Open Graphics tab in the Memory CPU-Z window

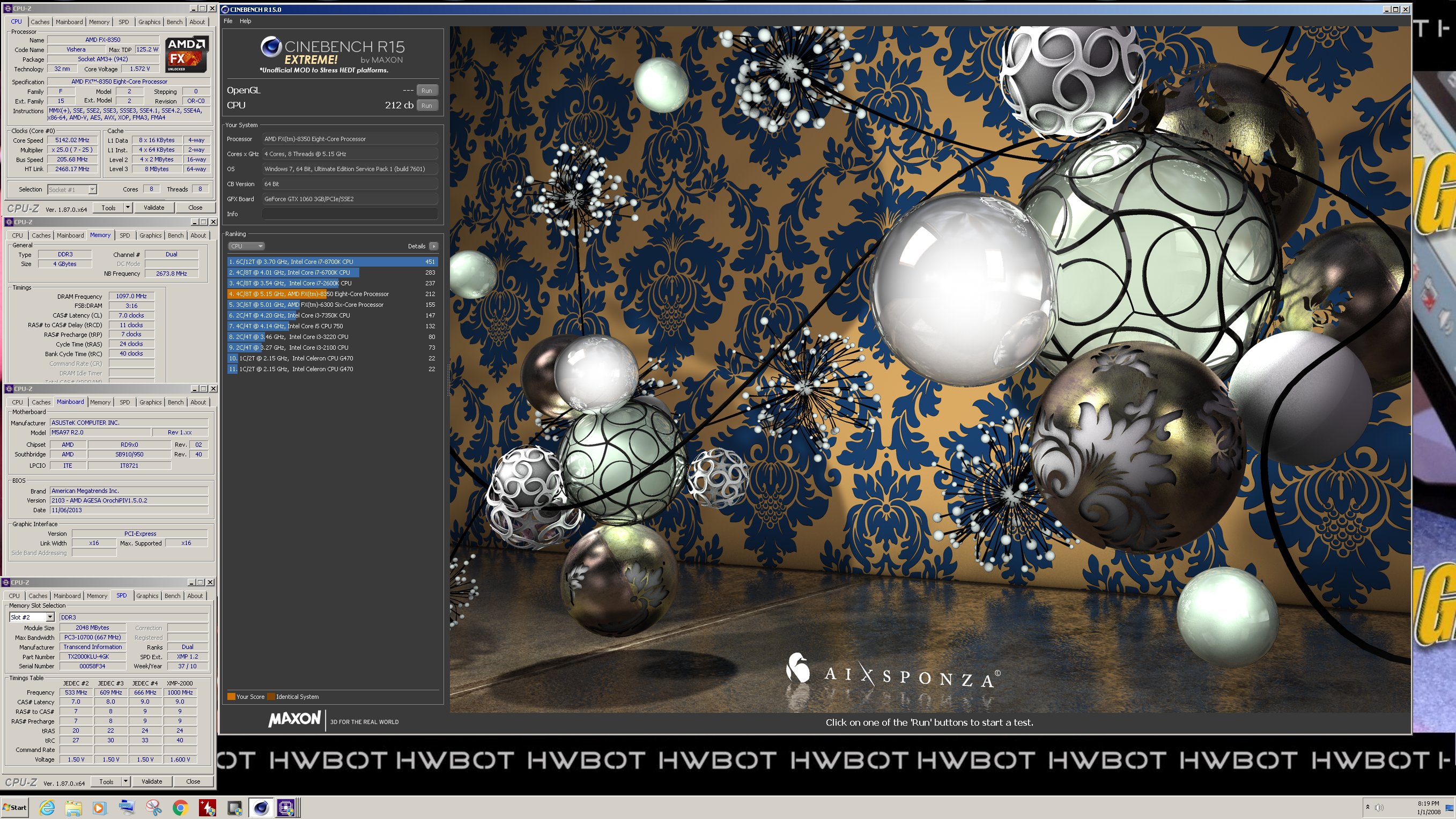[x=150, y=235]
